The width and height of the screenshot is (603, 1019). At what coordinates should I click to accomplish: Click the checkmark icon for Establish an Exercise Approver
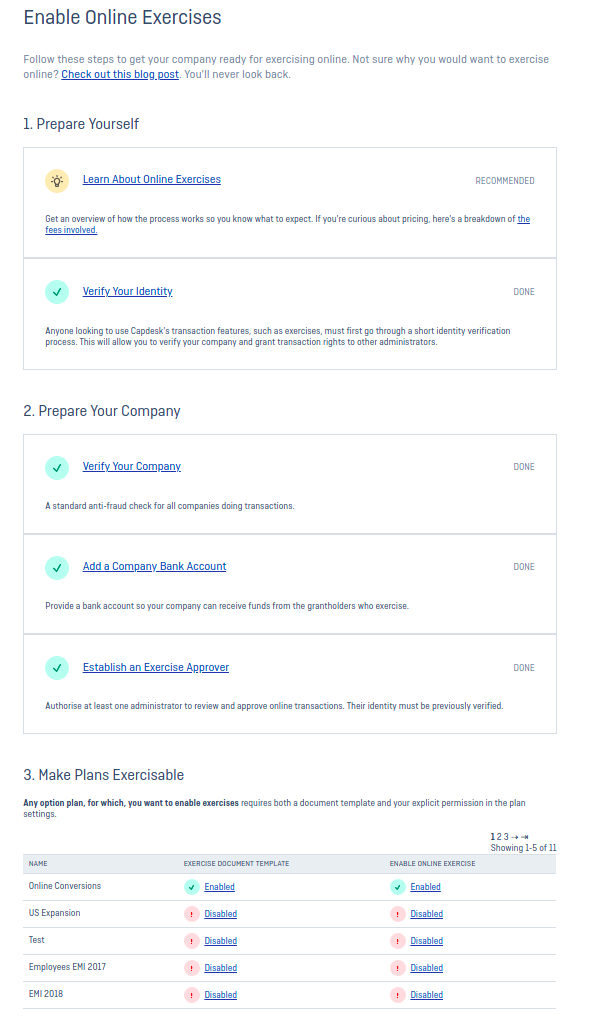(x=57, y=667)
